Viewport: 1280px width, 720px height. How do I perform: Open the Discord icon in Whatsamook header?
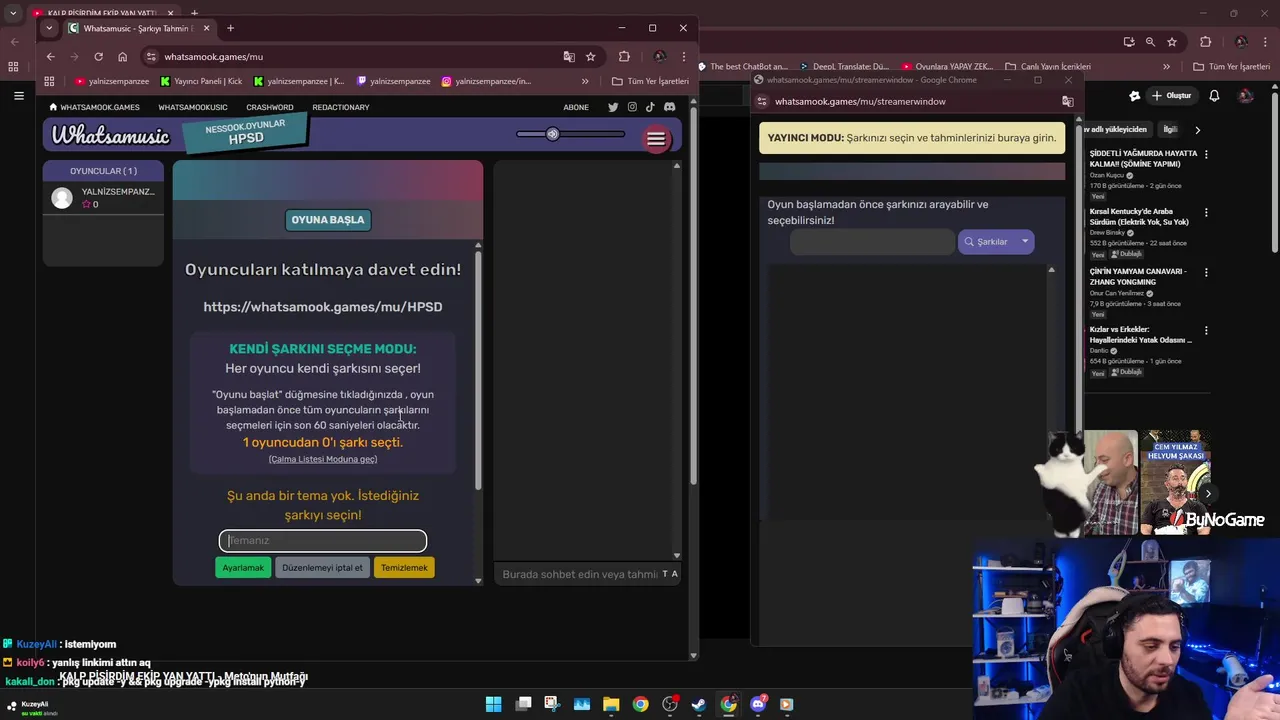[x=669, y=107]
